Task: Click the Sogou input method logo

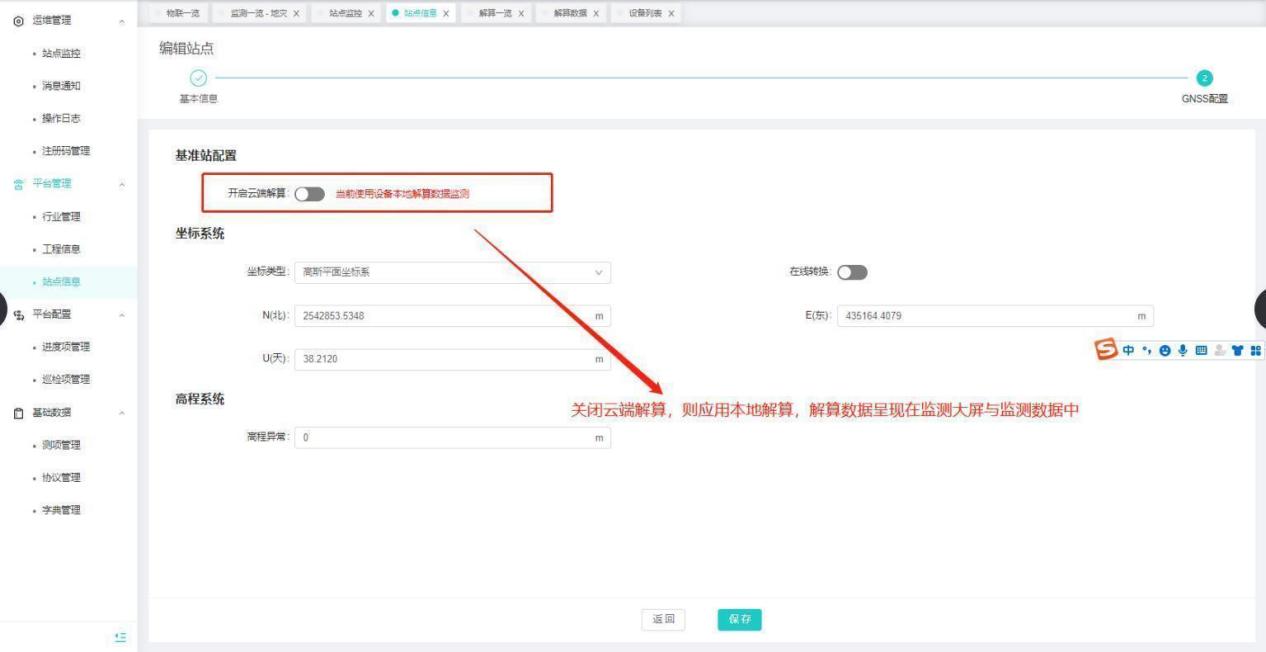Action: 1105,351
